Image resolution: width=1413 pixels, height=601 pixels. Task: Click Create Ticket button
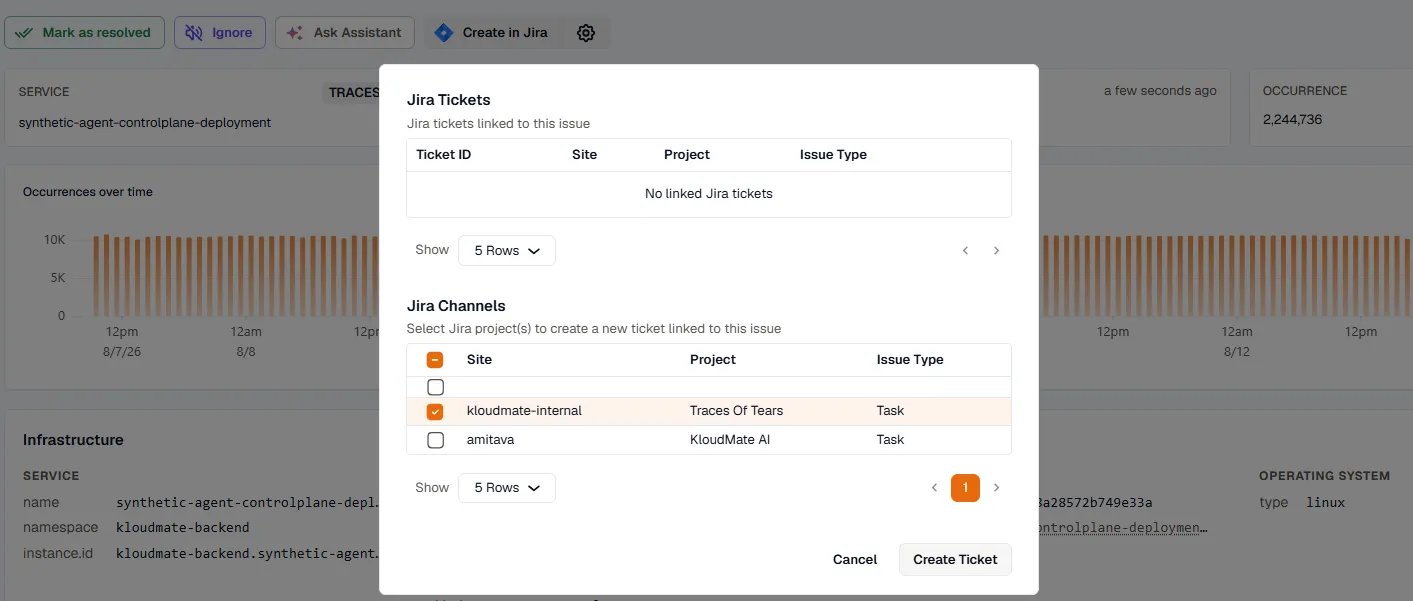click(955, 559)
